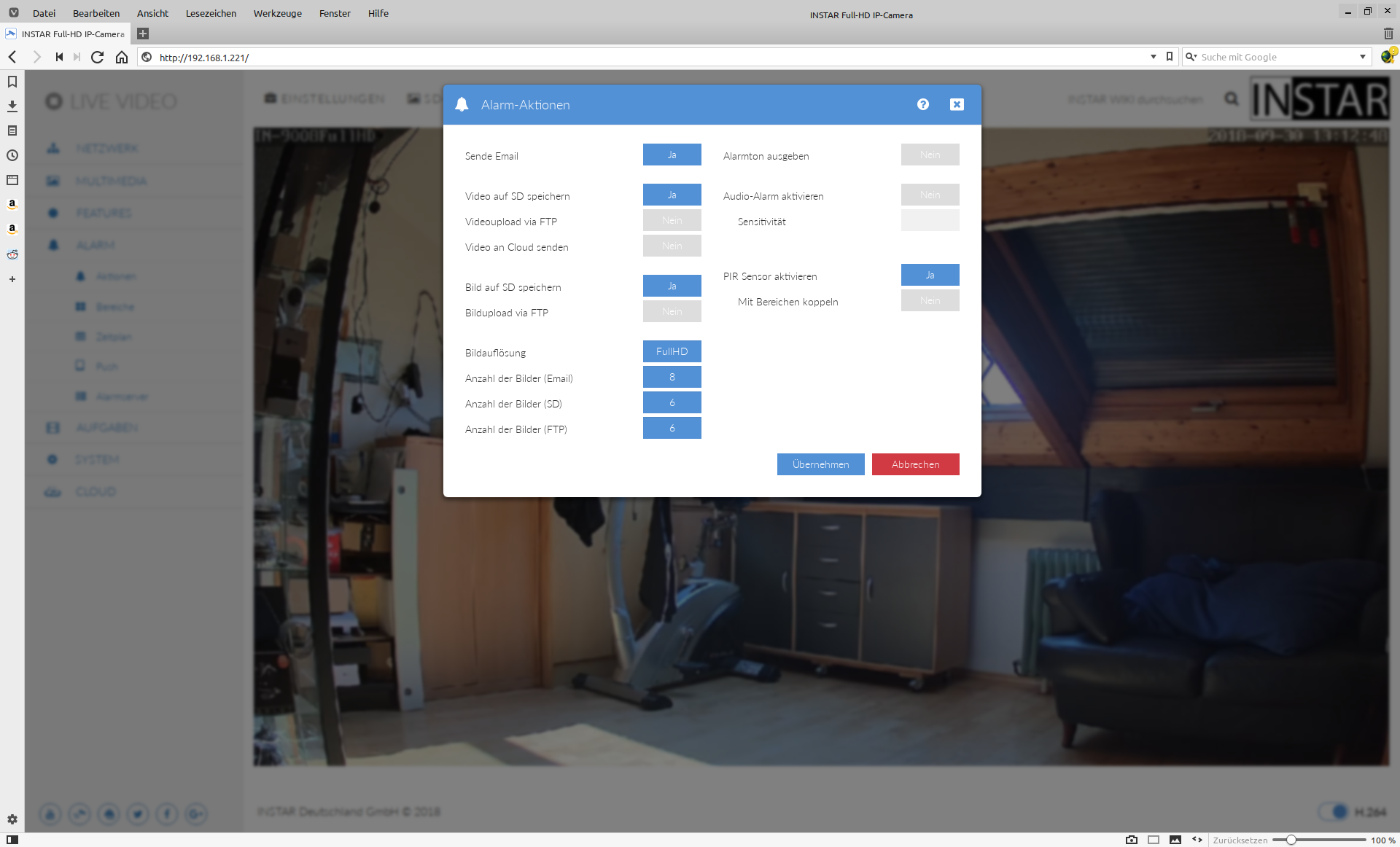Click the help question mark icon in dialog
Viewport: 1400px width, 847px height.
(922, 104)
